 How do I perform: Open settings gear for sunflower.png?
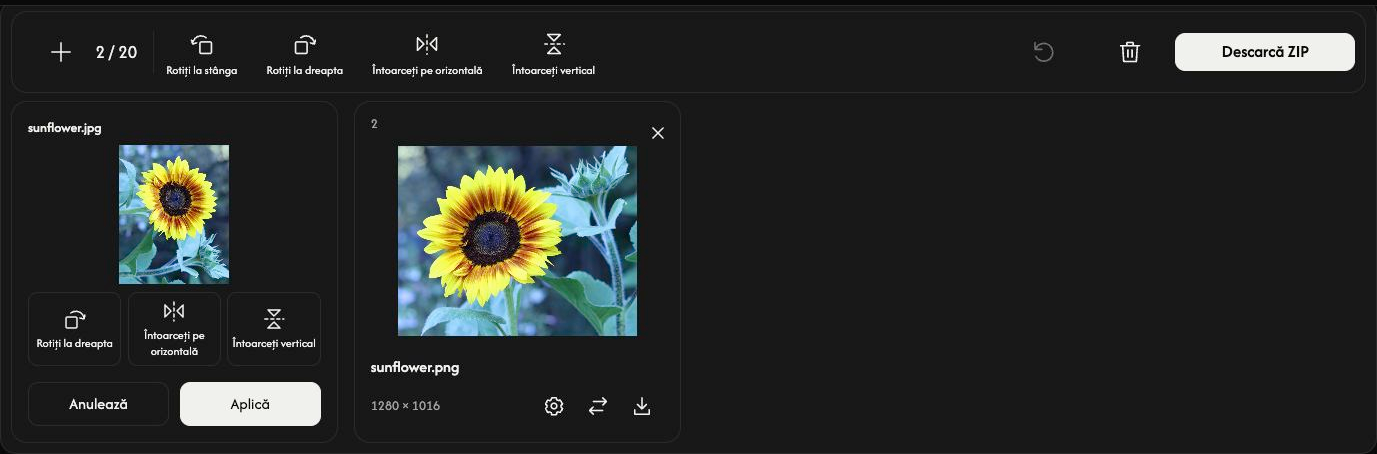pyautogui.click(x=554, y=406)
